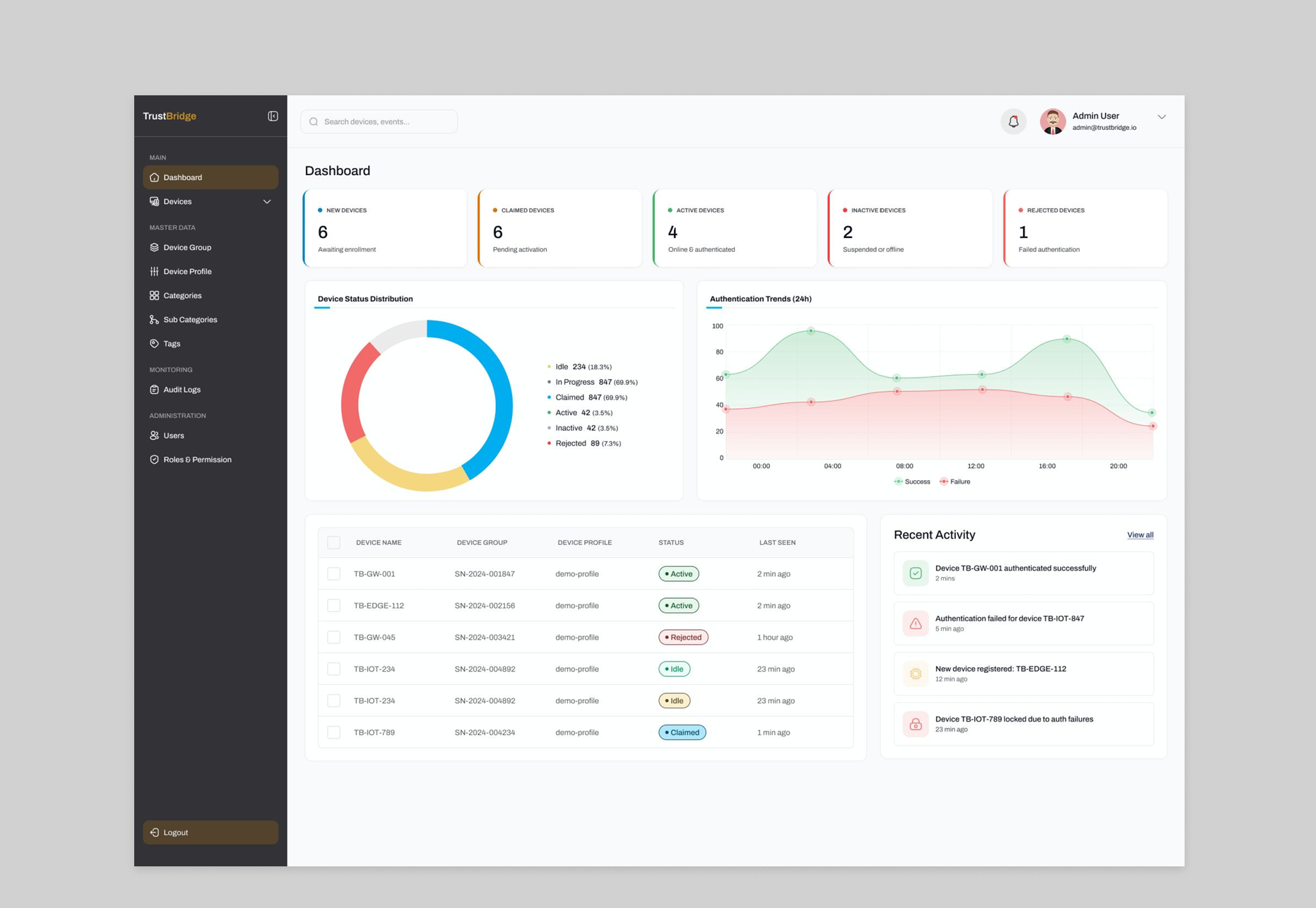The height and width of the screenshot is (908, 1316).
Task: Open Devices in the sidebar
Action: [211, 201]
